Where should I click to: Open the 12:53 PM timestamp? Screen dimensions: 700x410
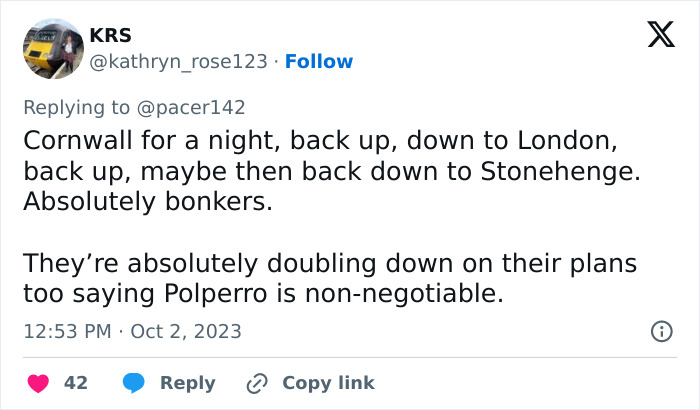(68, 331)
